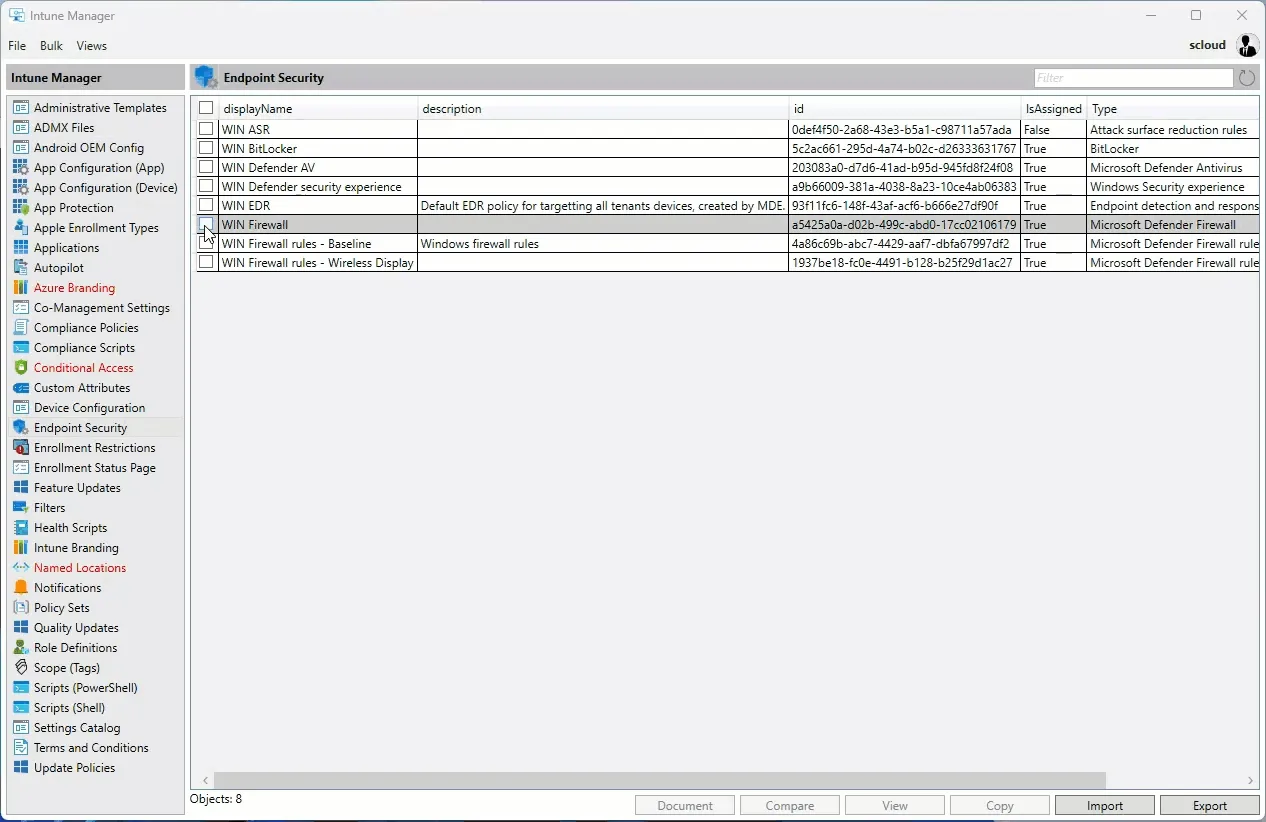Viewport: 1266px width, 822px height.
Task: Click the horizontal scrollbar thumb
Action: pos(660,780)
